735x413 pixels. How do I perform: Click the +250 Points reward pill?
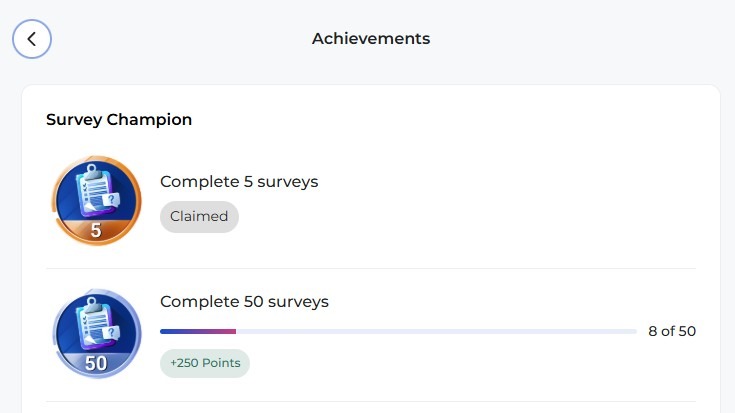(x=205, y=363)
